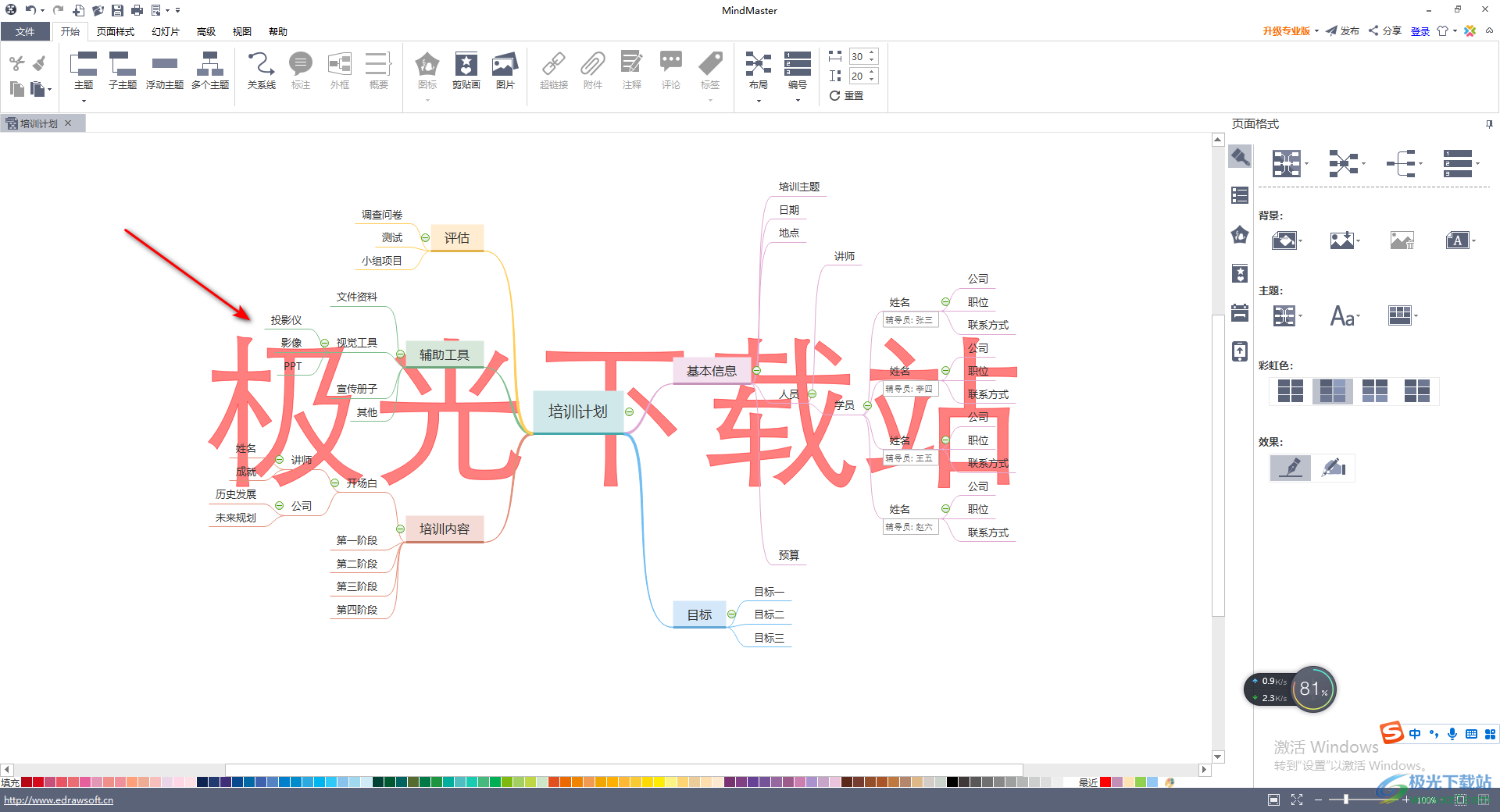The height and width of the screenshot is (812, 1500).
Task: Open the 文件 menu
Action: [x=25, y=31]
